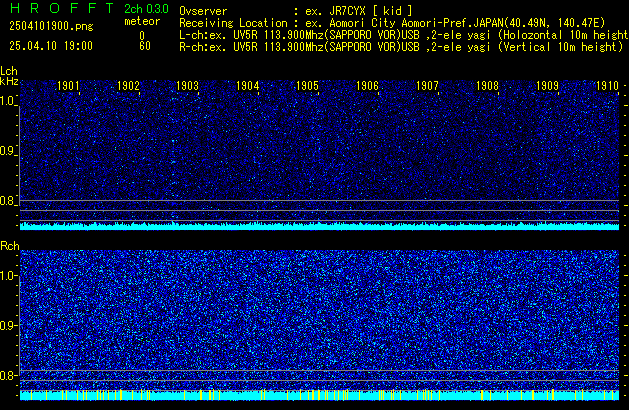
Task: Click the Lch 0.9 kHz axis label
Action: click(x=8, y=151)
